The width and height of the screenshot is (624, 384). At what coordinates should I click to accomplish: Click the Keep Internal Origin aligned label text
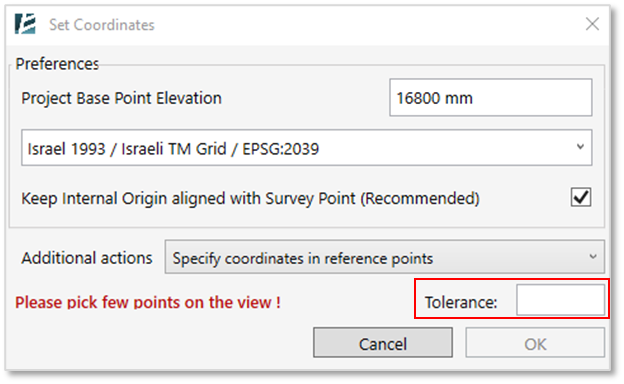point(250,198)
